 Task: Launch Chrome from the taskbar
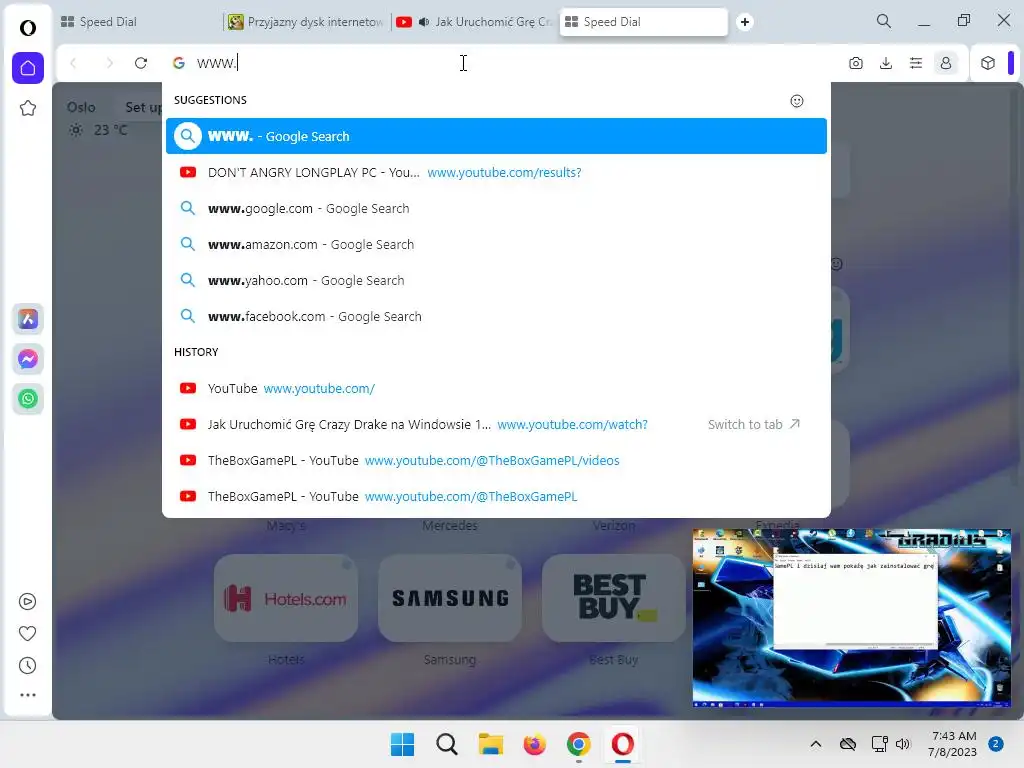pyautogui.click(x=579, y=744)
